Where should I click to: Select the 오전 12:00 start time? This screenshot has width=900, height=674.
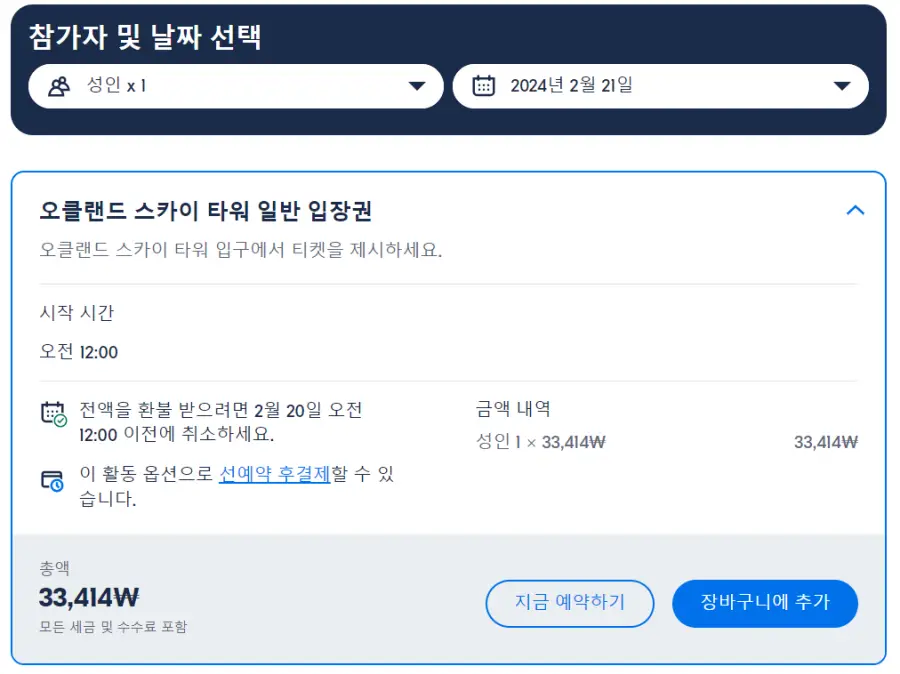coord(79,351)
